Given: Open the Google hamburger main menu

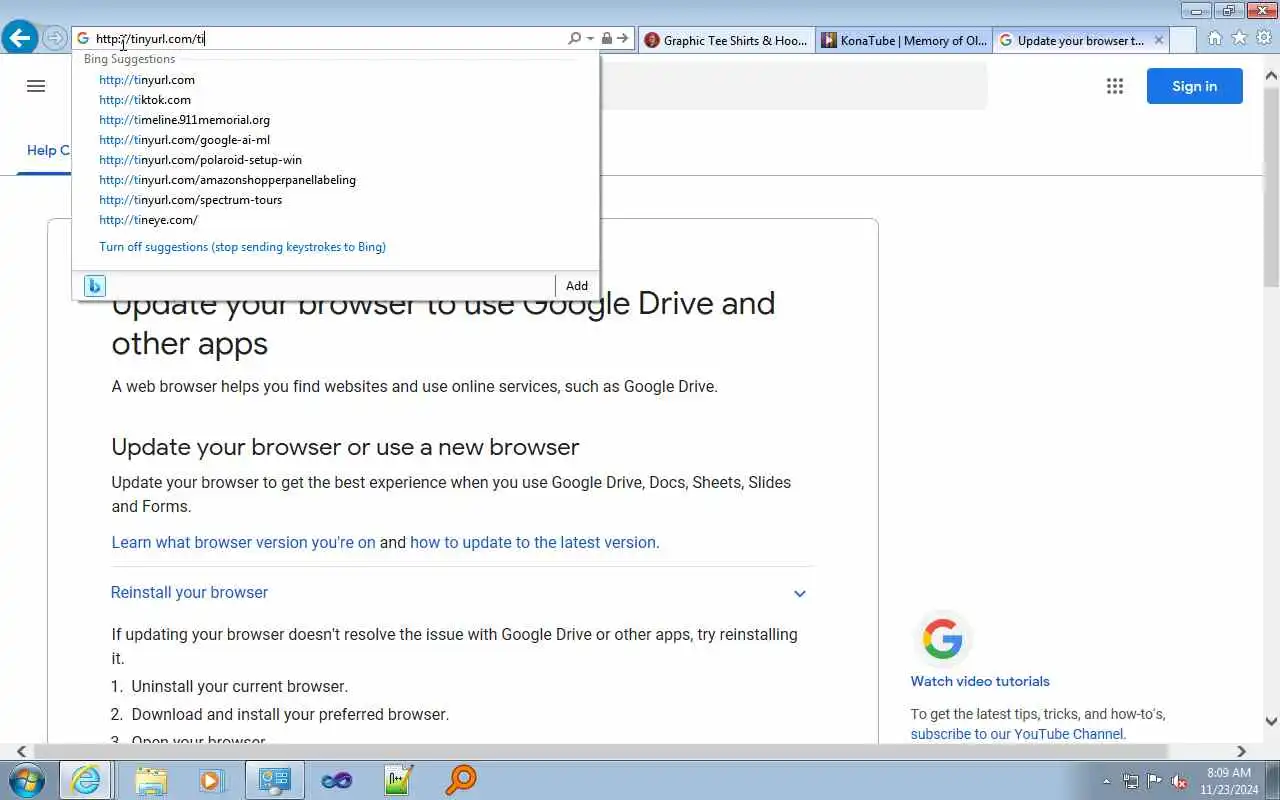Looking at the screenshot, I should [x=36, y=86].
